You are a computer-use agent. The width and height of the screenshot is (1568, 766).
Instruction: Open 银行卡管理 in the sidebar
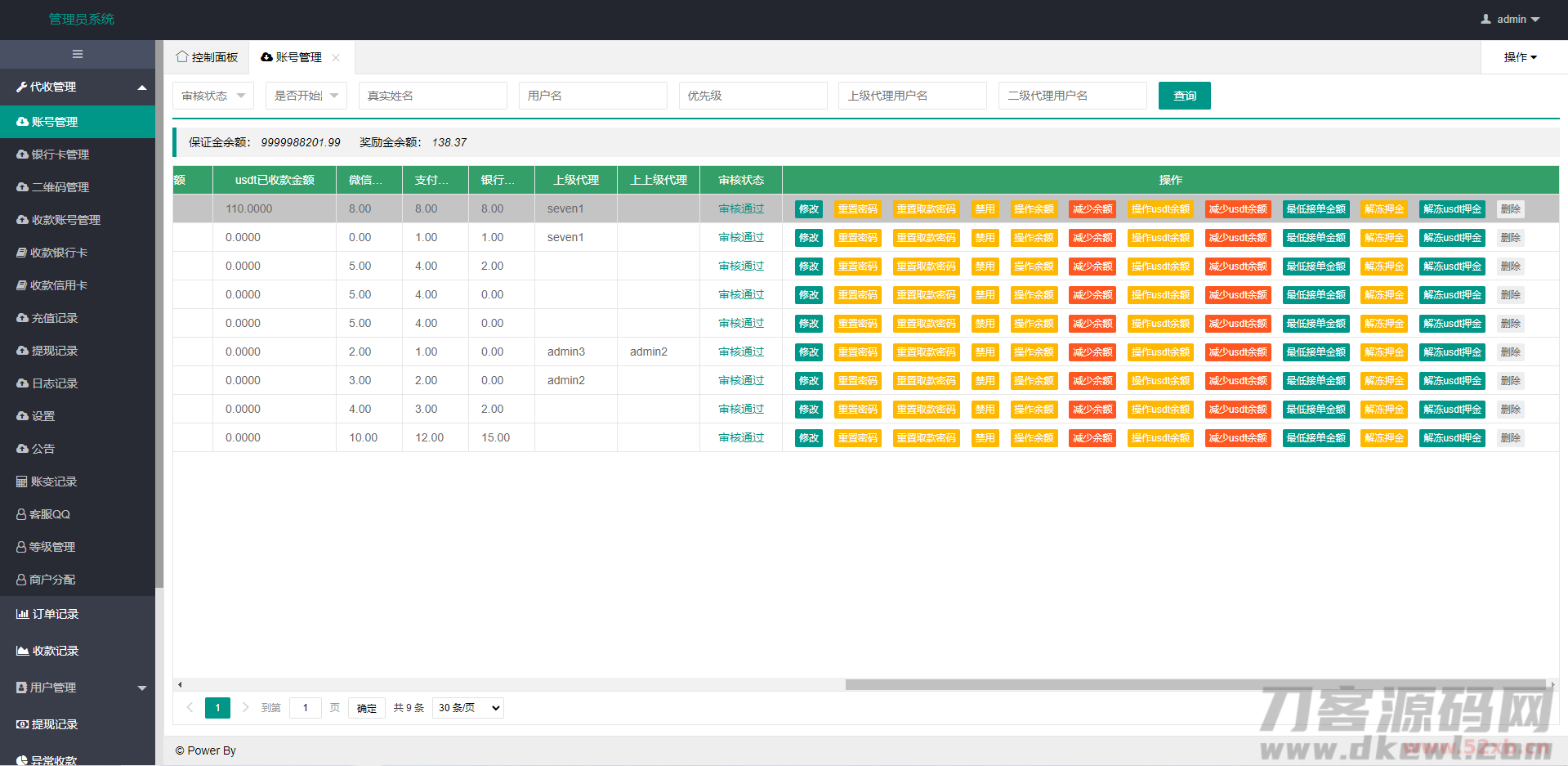click(60, 155)
